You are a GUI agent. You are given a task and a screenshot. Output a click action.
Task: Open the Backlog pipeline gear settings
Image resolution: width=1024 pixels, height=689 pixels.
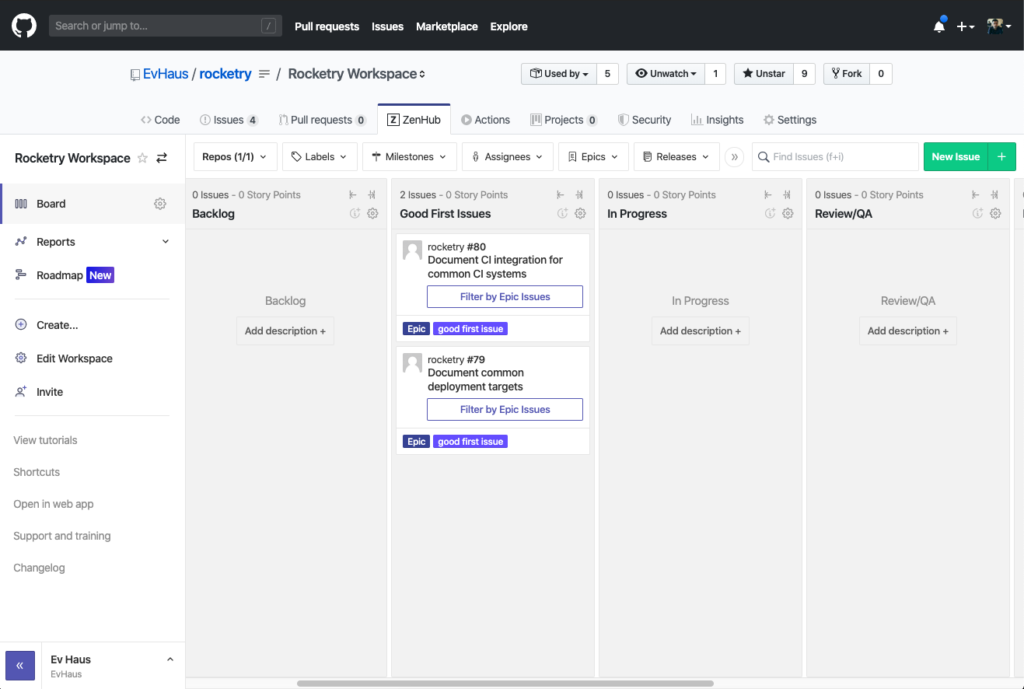372,214
